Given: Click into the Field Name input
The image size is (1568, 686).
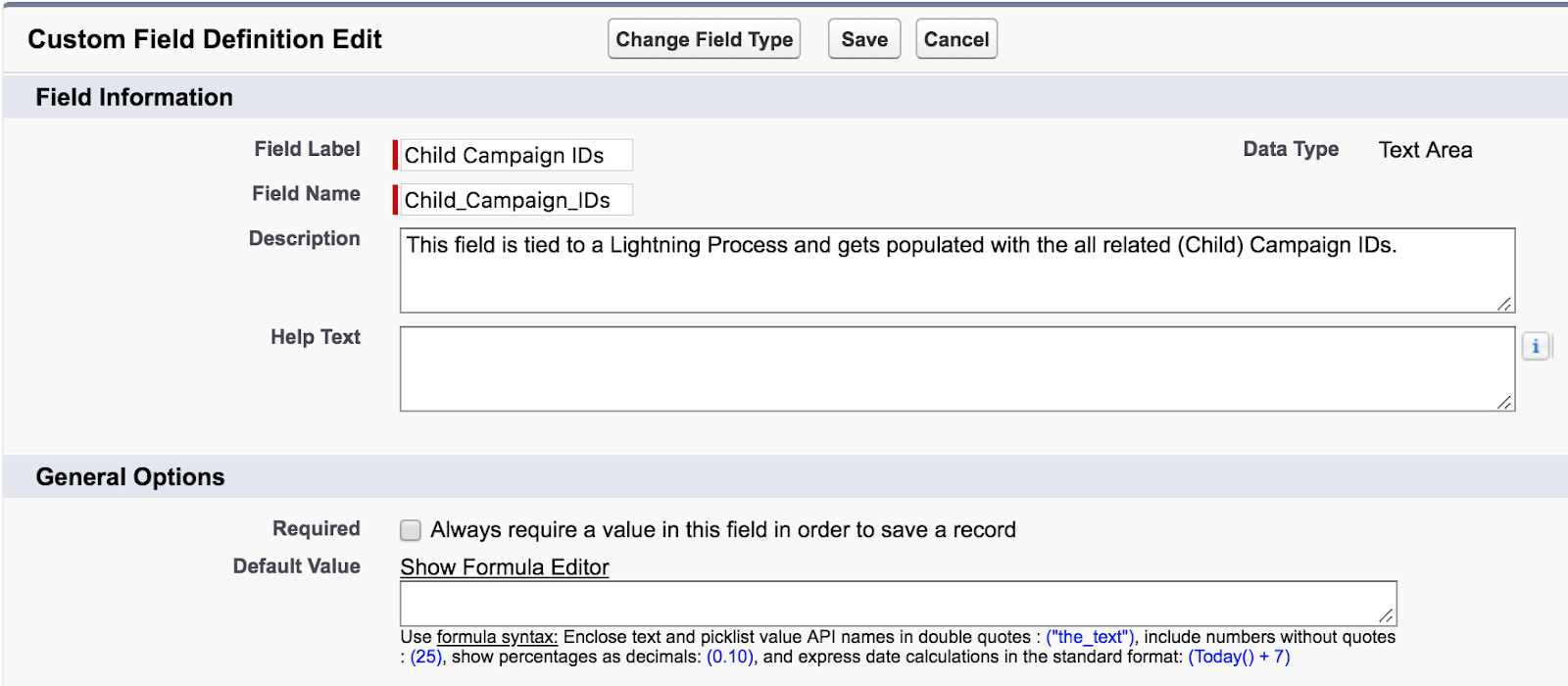Looking at the screenshot, I should pyautogui.click(x=515, y=200).
